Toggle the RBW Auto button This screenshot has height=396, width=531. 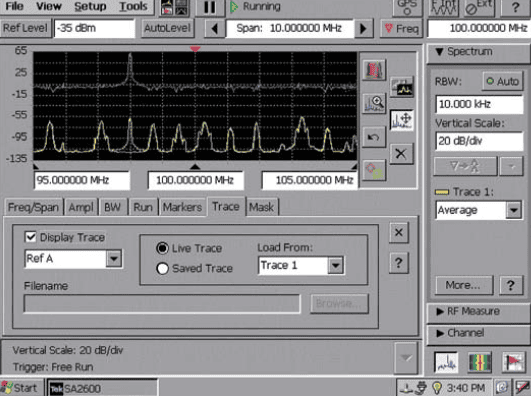tap(503, 81)
